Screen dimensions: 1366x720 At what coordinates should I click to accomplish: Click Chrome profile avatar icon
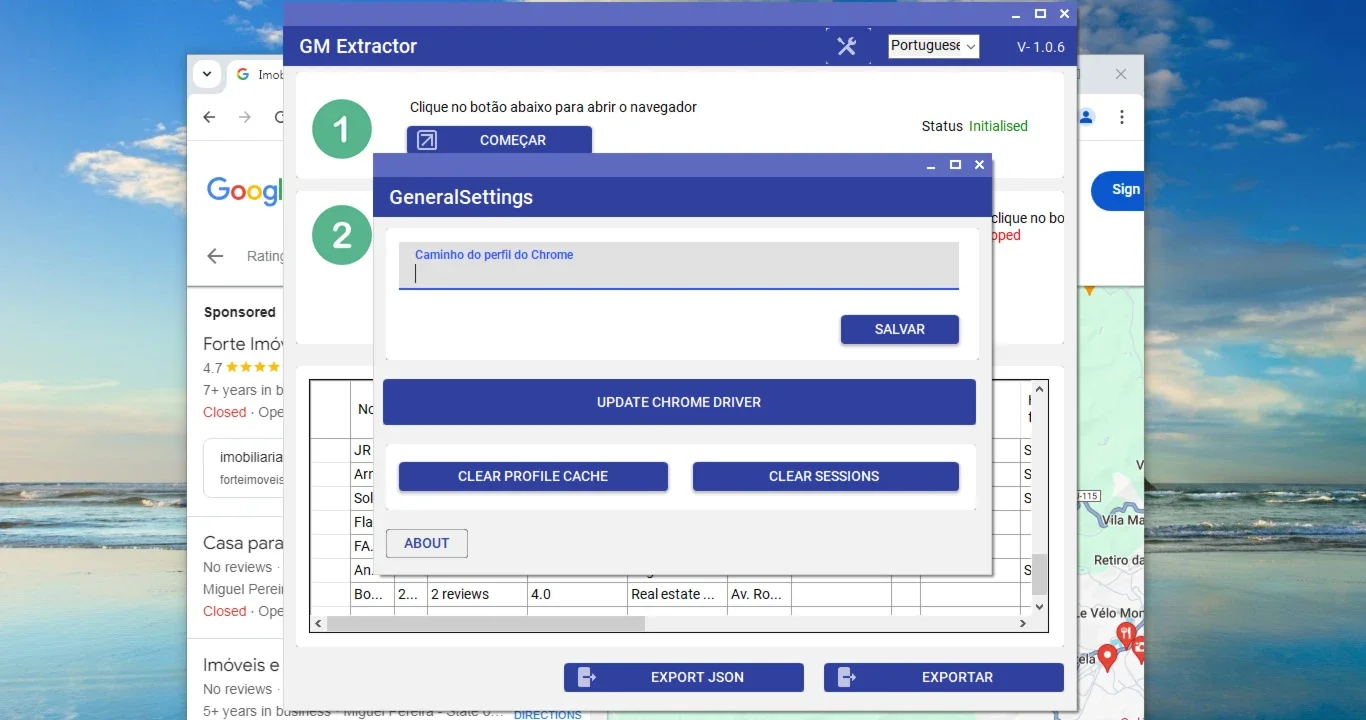pos(1086,117)
